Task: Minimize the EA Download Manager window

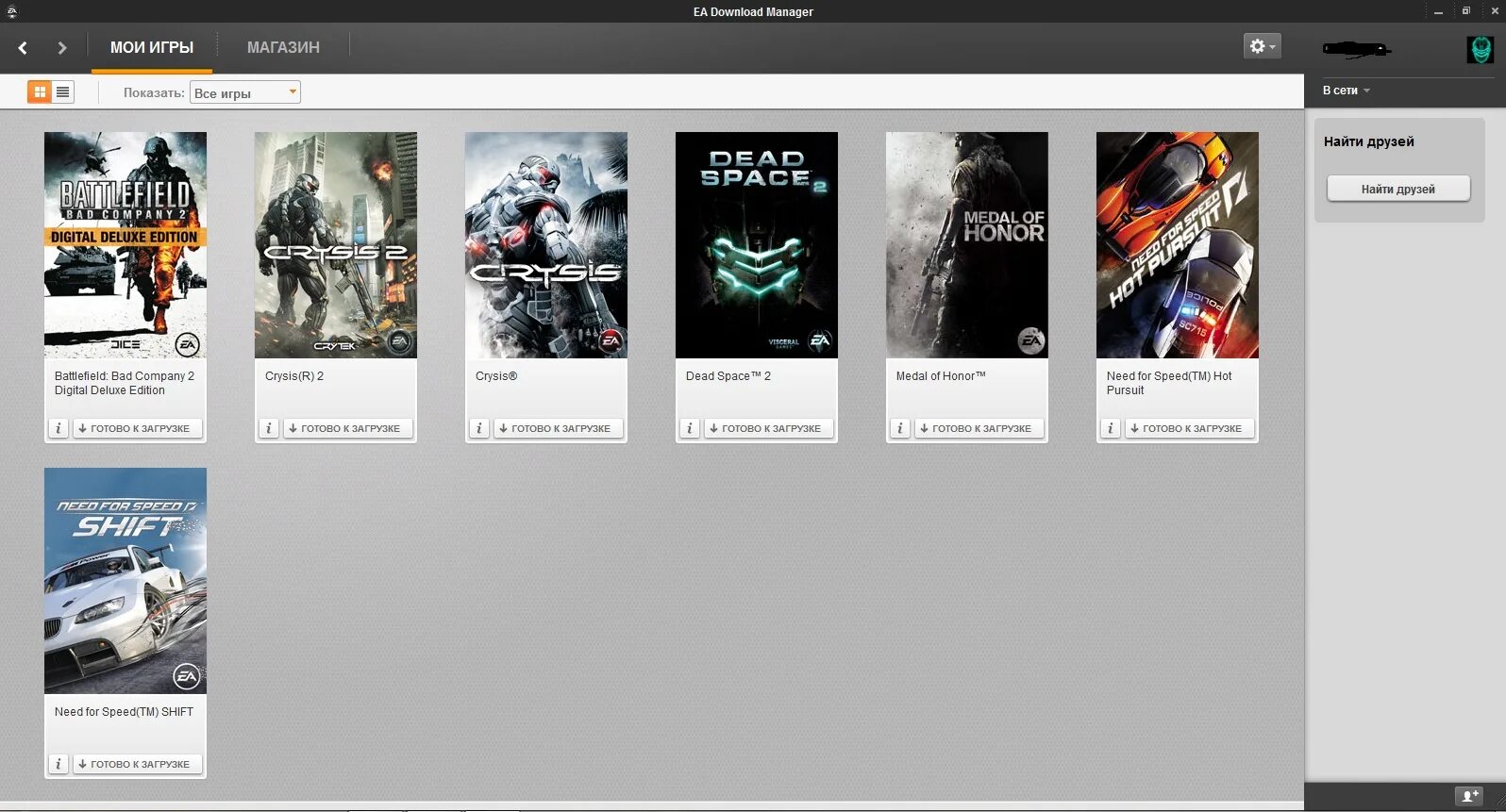Action: (x=1438, y=11)
